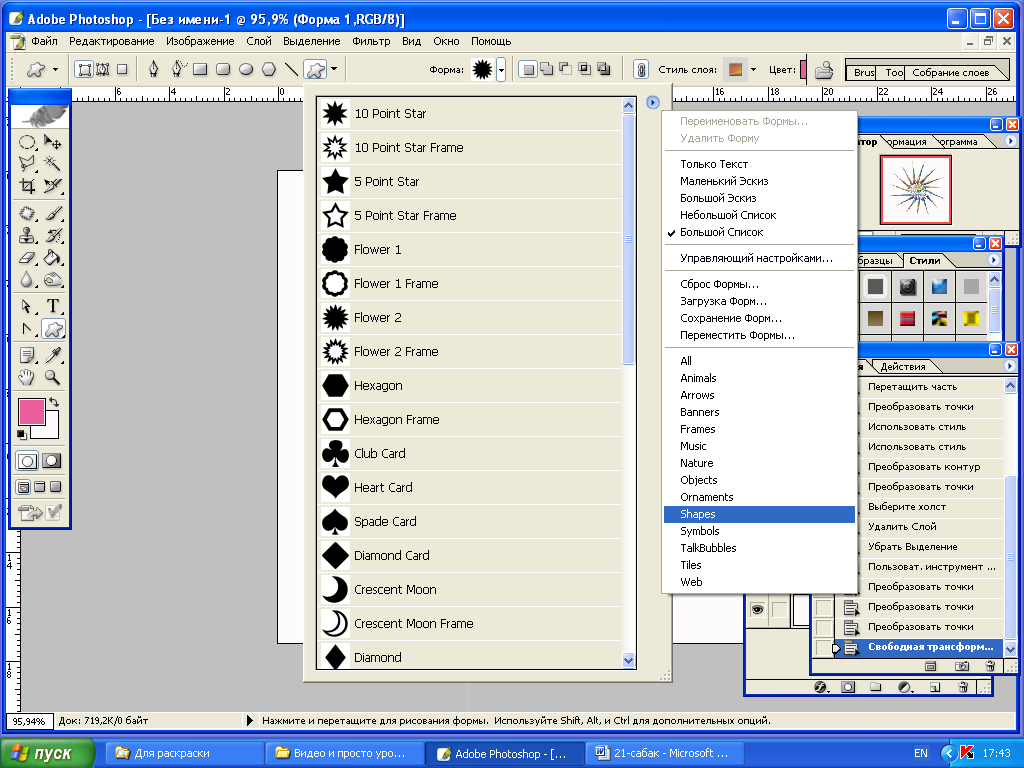Select the Crop tool
Screen dimensions: 1024x768
[27, 186]
